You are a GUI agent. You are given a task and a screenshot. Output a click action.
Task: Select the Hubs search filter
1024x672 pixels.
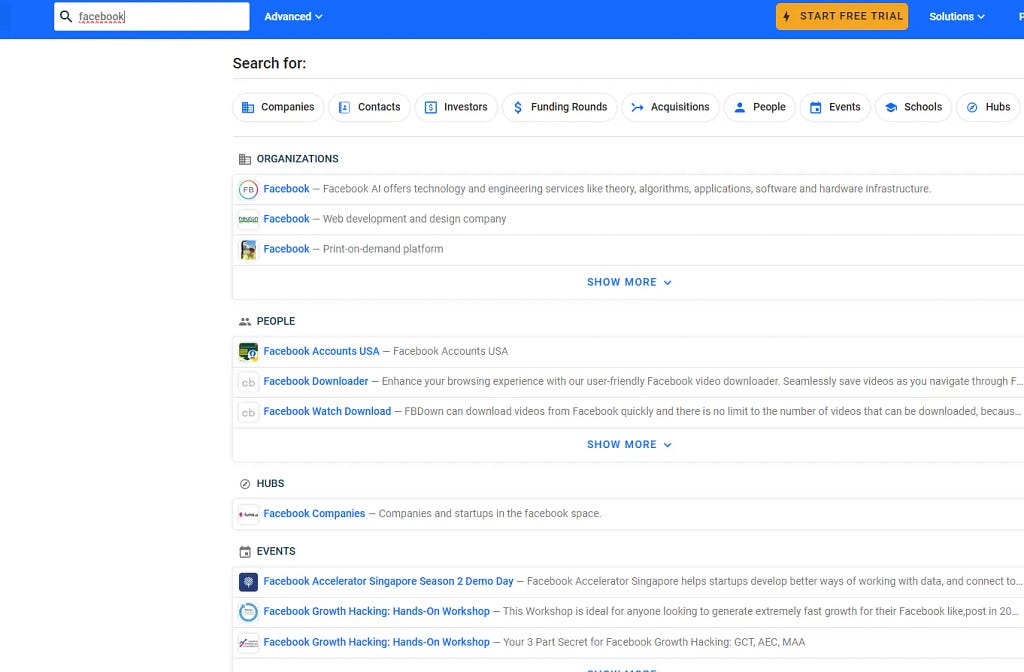coord(989,107)
